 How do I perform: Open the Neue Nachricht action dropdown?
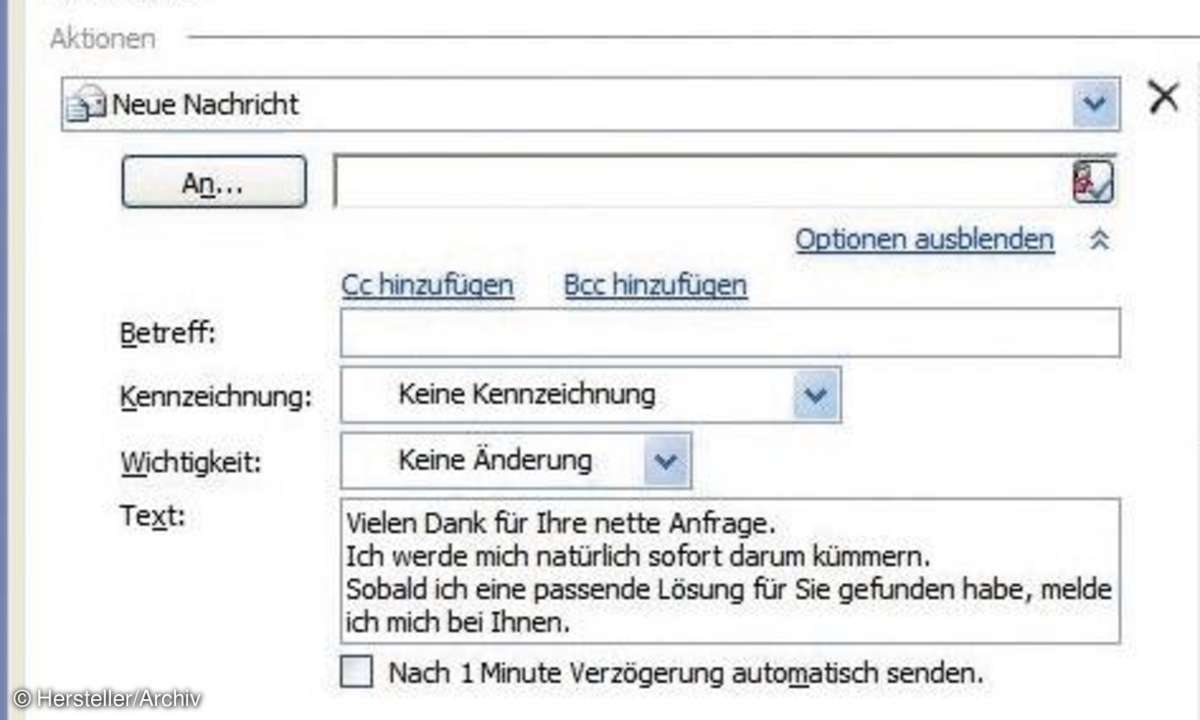tap(1094, 104)
